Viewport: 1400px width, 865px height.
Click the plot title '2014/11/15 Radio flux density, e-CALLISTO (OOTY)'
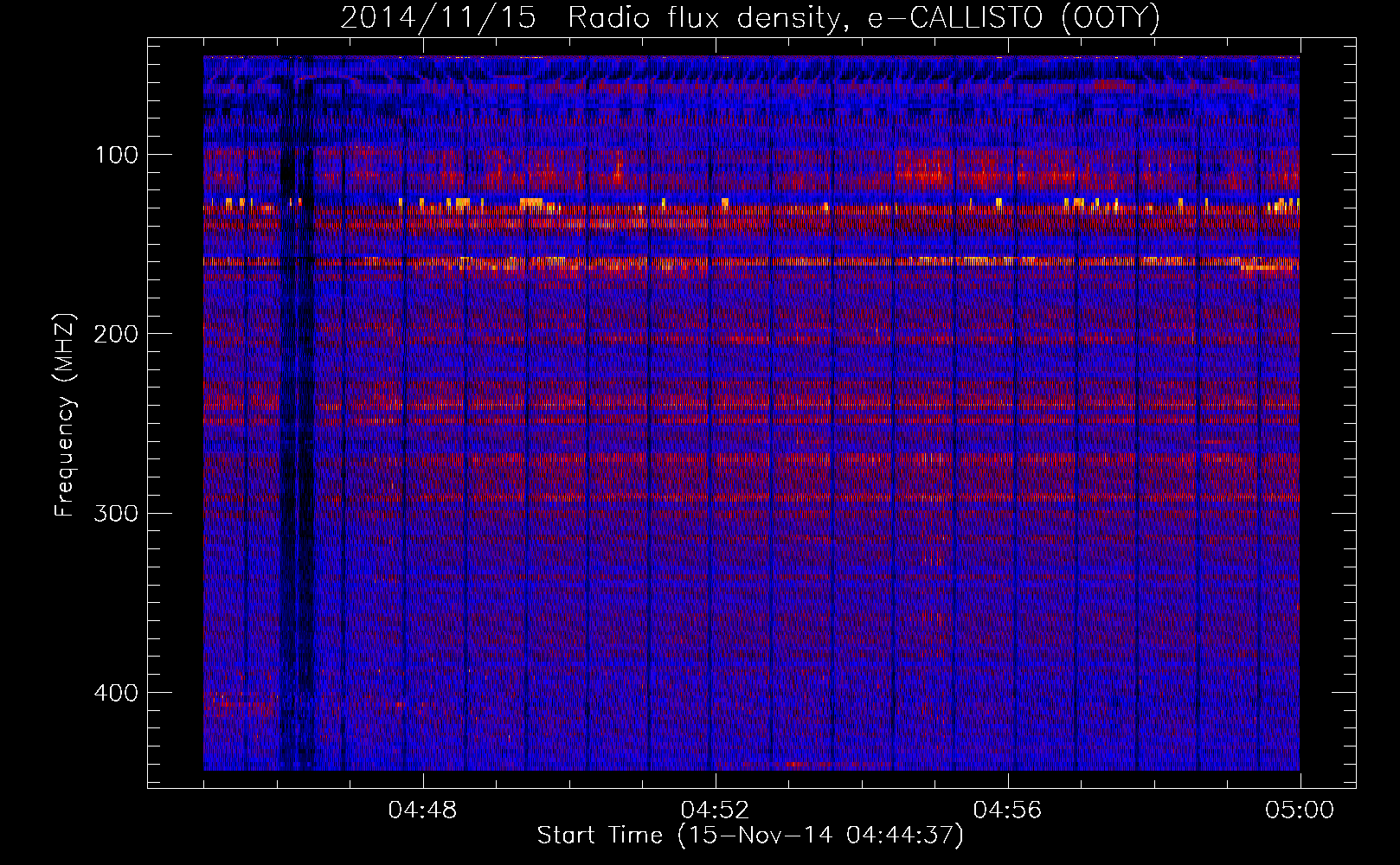pos(750,18)
